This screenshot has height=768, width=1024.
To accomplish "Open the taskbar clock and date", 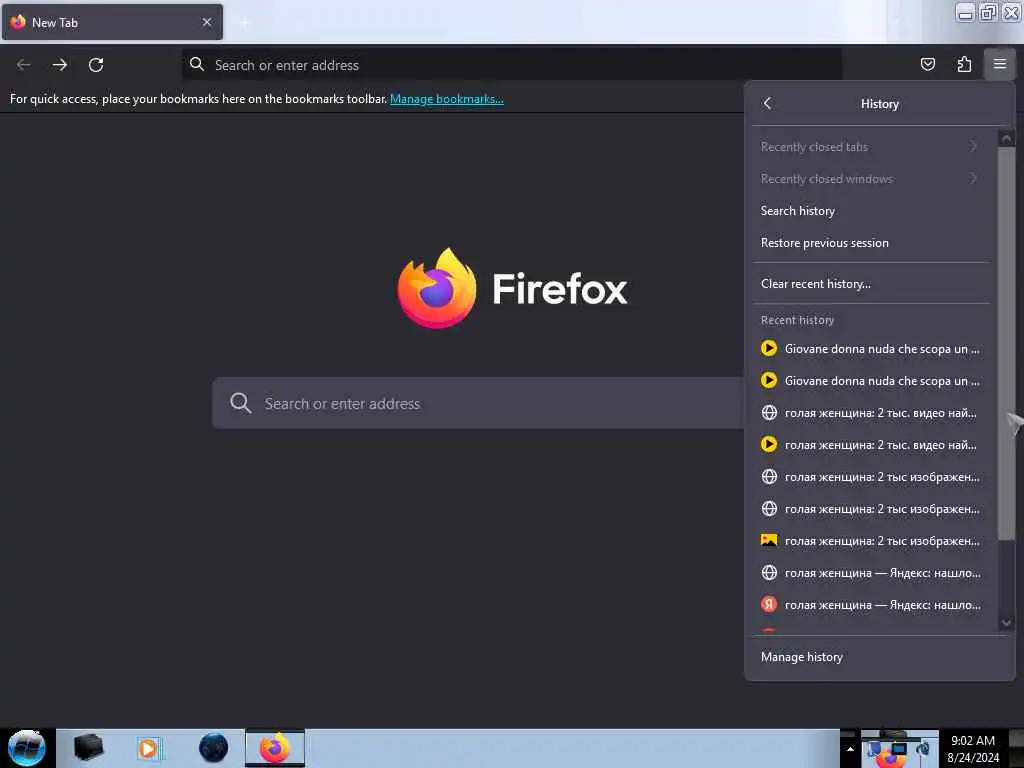I will (972, 749).
